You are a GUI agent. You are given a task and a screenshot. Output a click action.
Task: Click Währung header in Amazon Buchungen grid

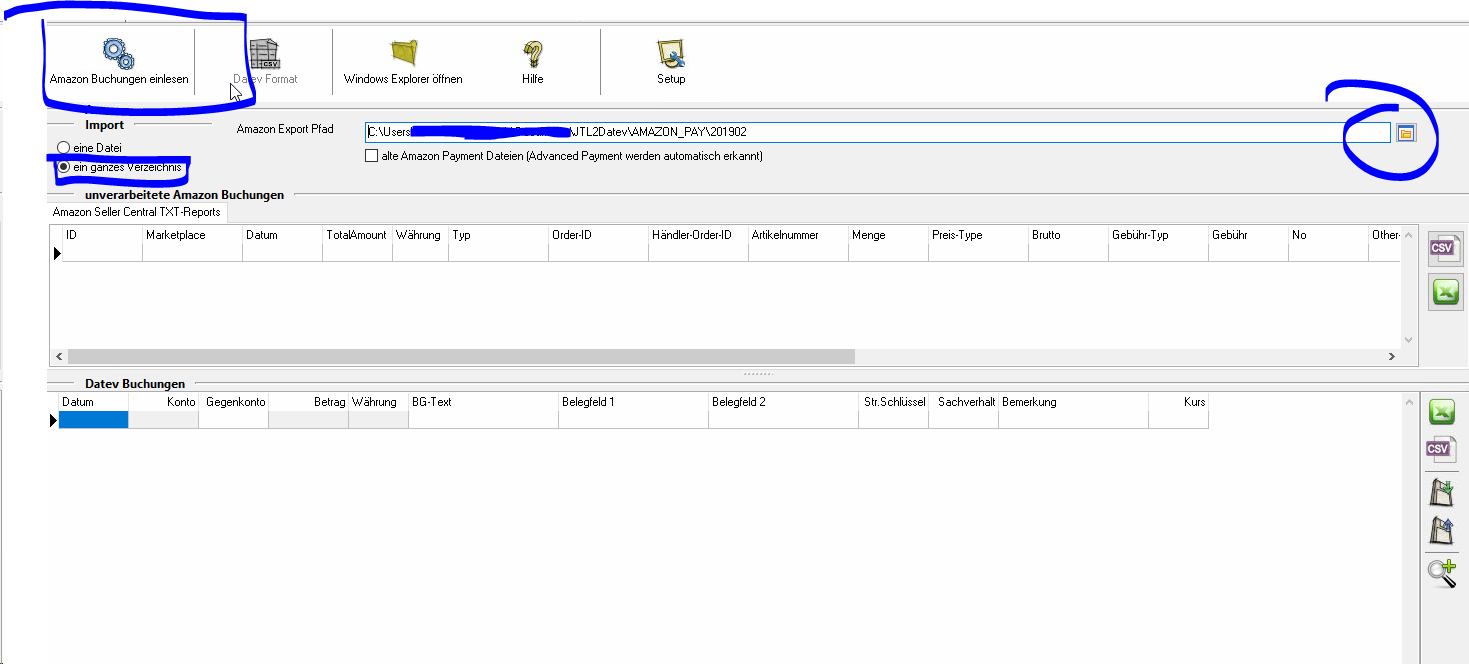421,235
